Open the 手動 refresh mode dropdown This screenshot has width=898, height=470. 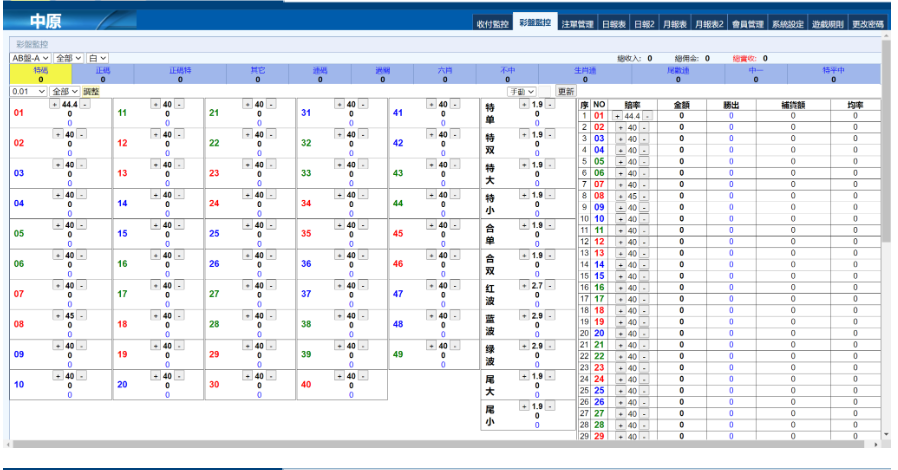pos(521,91)
